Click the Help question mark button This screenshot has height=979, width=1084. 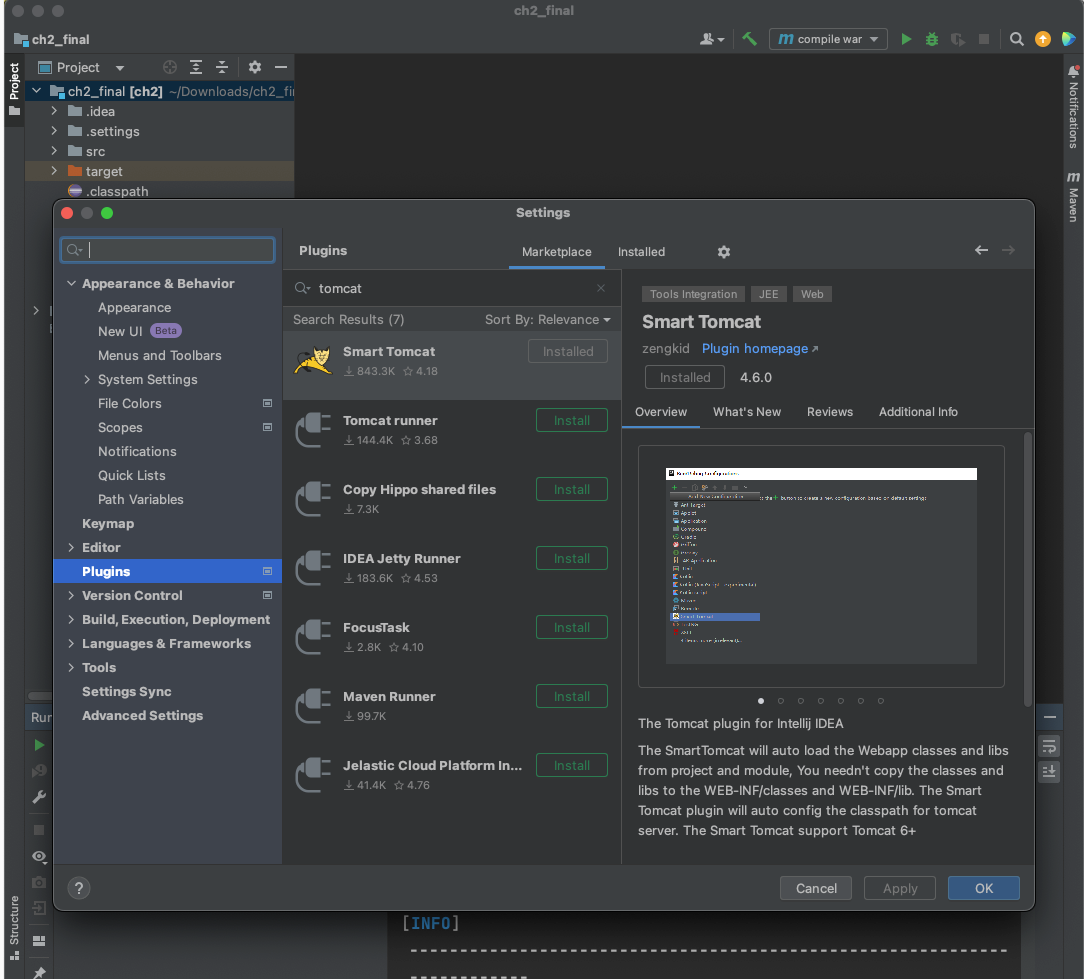click(79, 888)
